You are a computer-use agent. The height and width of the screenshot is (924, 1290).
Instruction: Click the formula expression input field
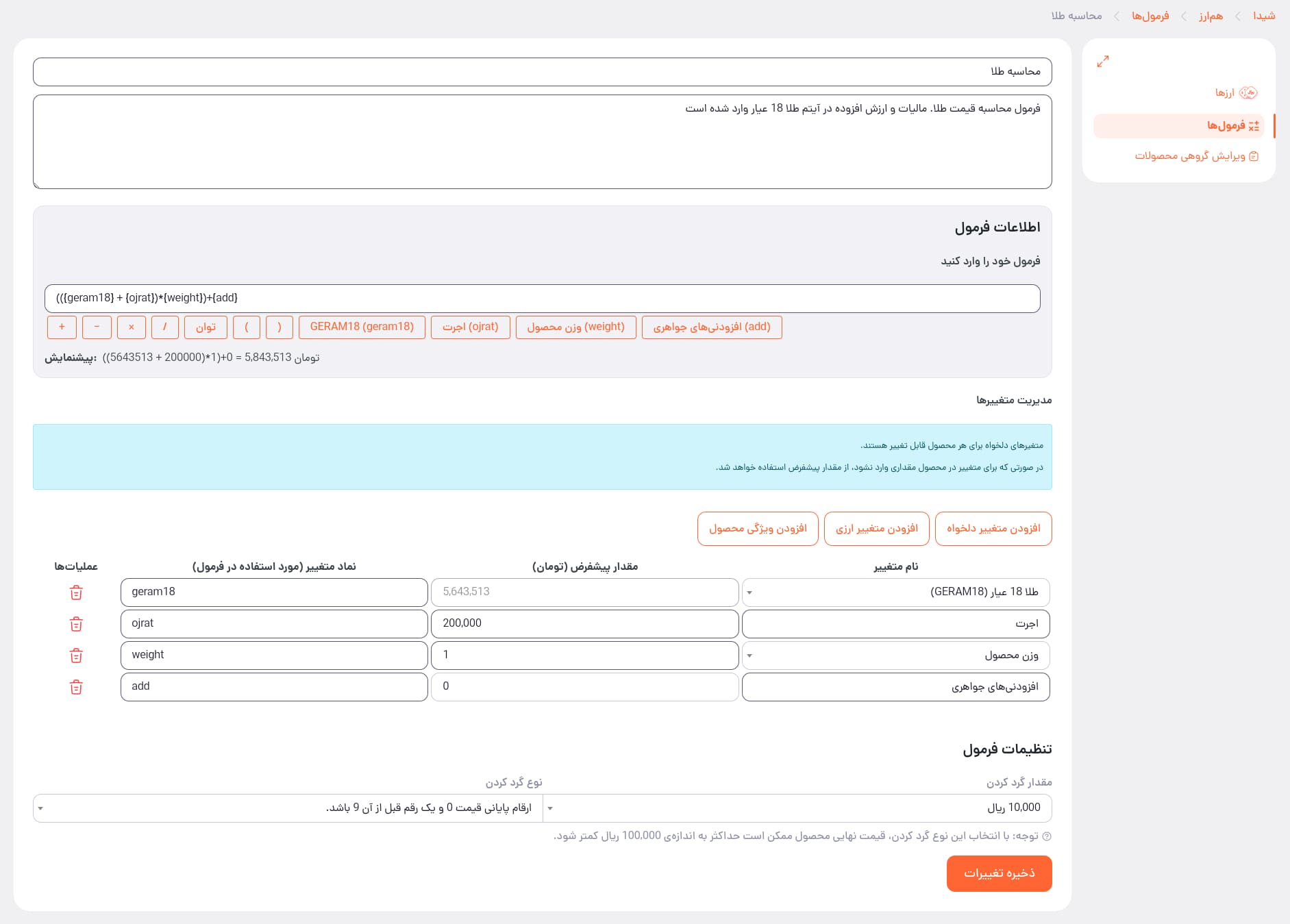(543, 299)
